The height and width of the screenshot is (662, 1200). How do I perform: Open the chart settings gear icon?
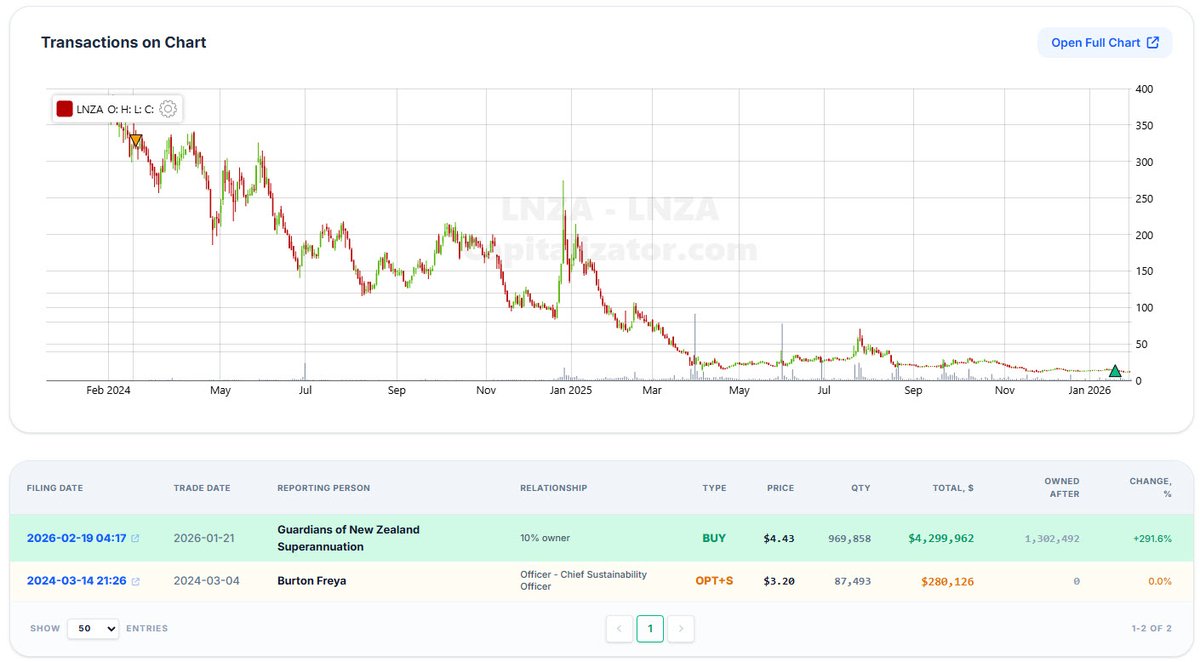[168, 109]
